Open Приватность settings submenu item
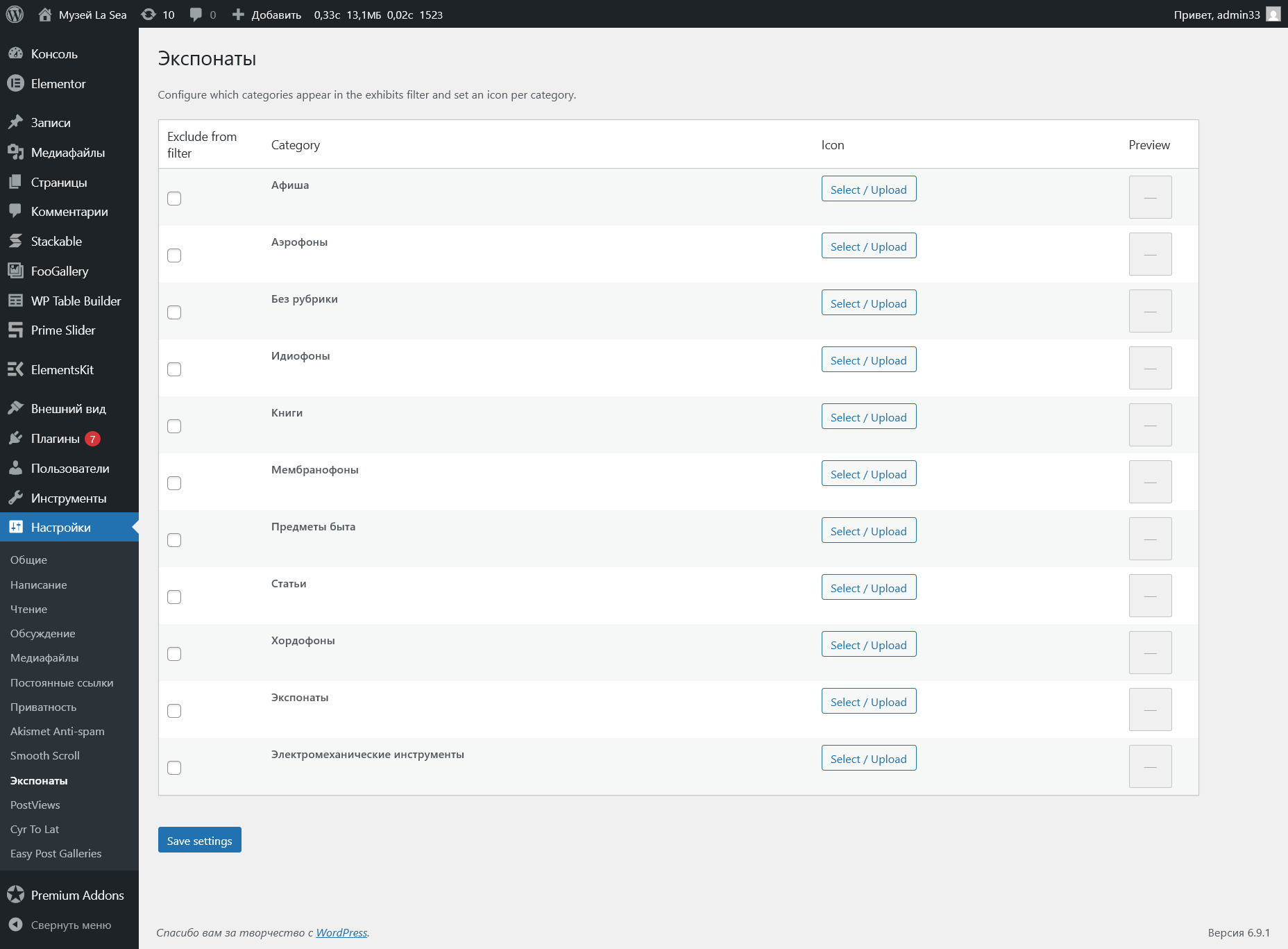This screenshot has height=949, width=1288. 44,707
